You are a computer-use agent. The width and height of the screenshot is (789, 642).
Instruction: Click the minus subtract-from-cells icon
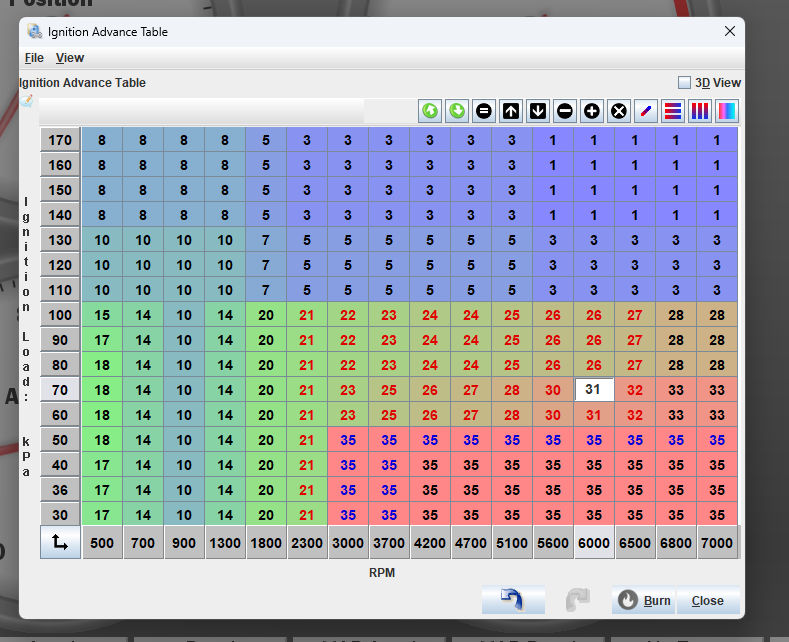[565, 111]
